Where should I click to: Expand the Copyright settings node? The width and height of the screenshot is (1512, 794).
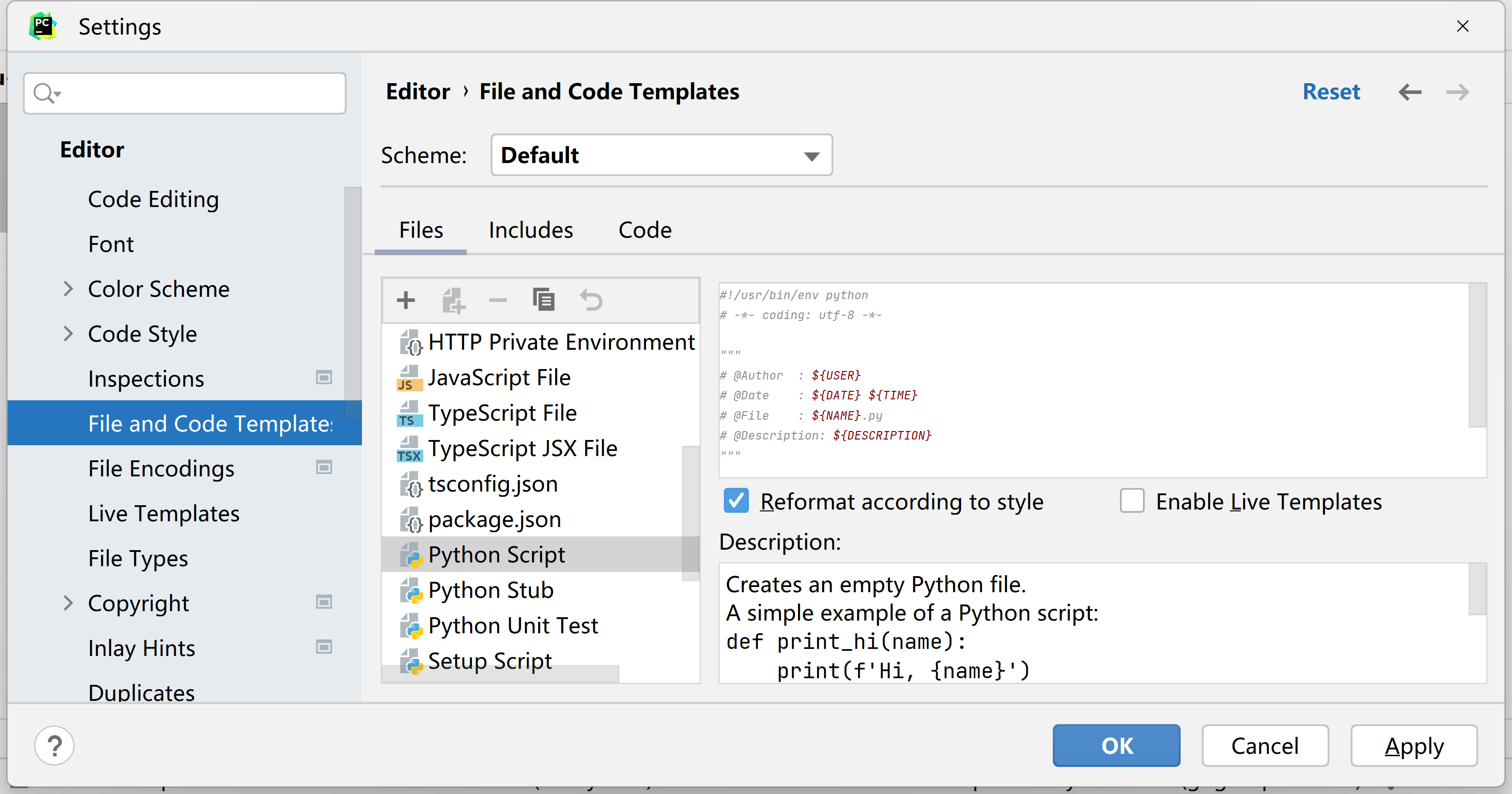pos(68,603)
